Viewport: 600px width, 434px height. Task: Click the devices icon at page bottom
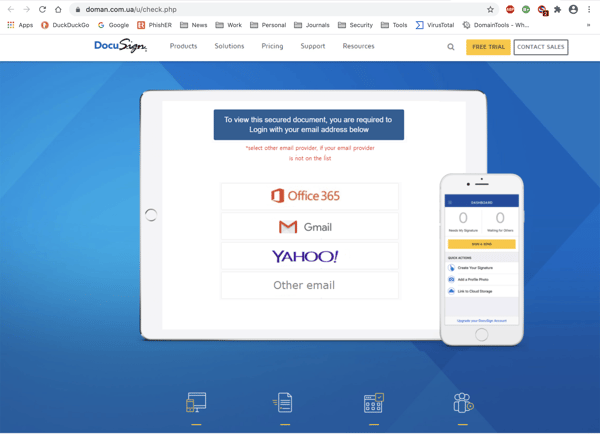click(x=196, y=403)
